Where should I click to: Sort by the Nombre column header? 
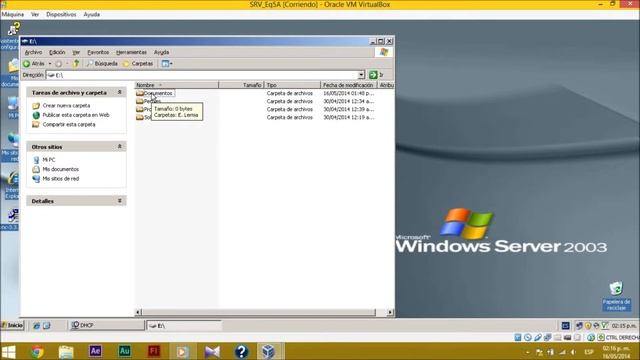pos(176,85)
